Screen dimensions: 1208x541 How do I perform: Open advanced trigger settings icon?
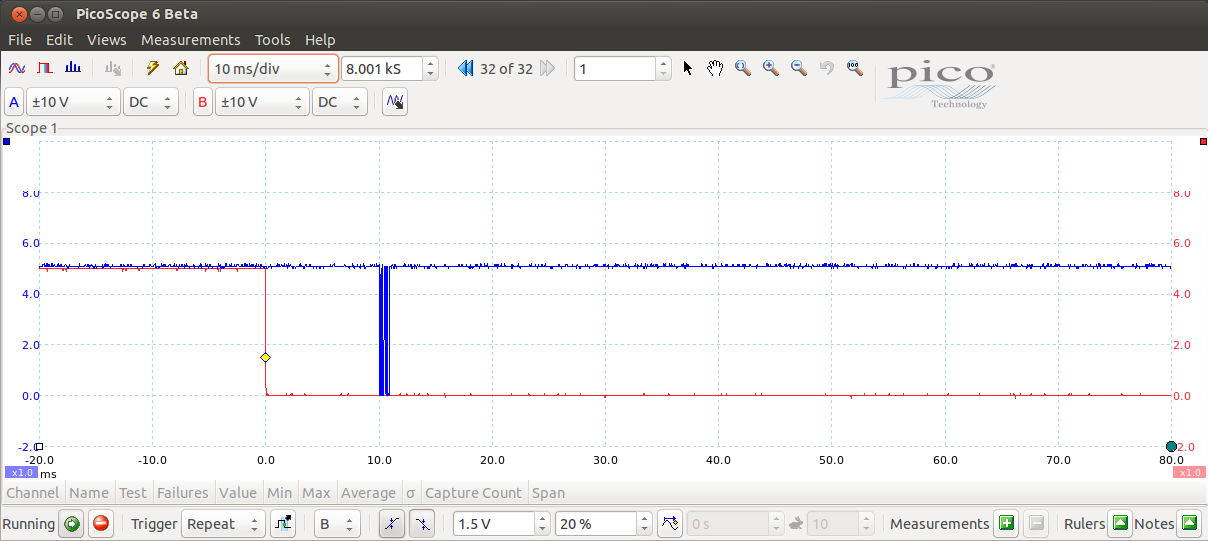[x=283, y=523]
